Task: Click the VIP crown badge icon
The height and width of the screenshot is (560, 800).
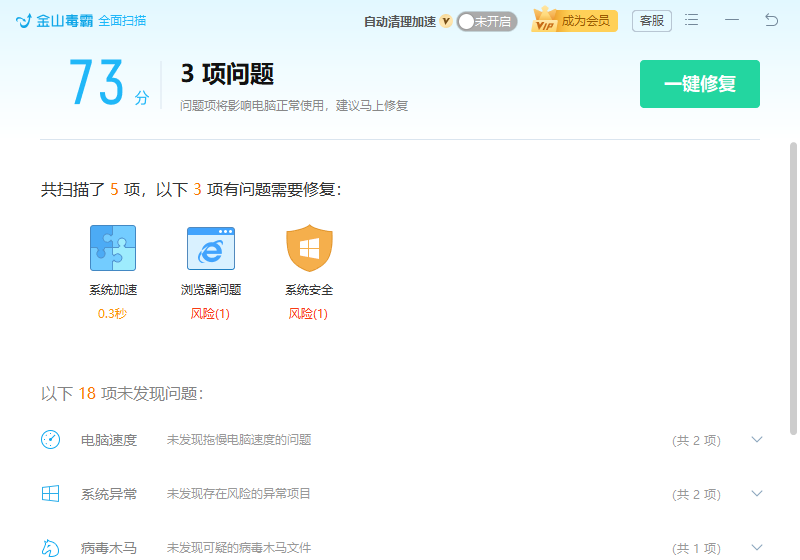Action: click(544, 19)
